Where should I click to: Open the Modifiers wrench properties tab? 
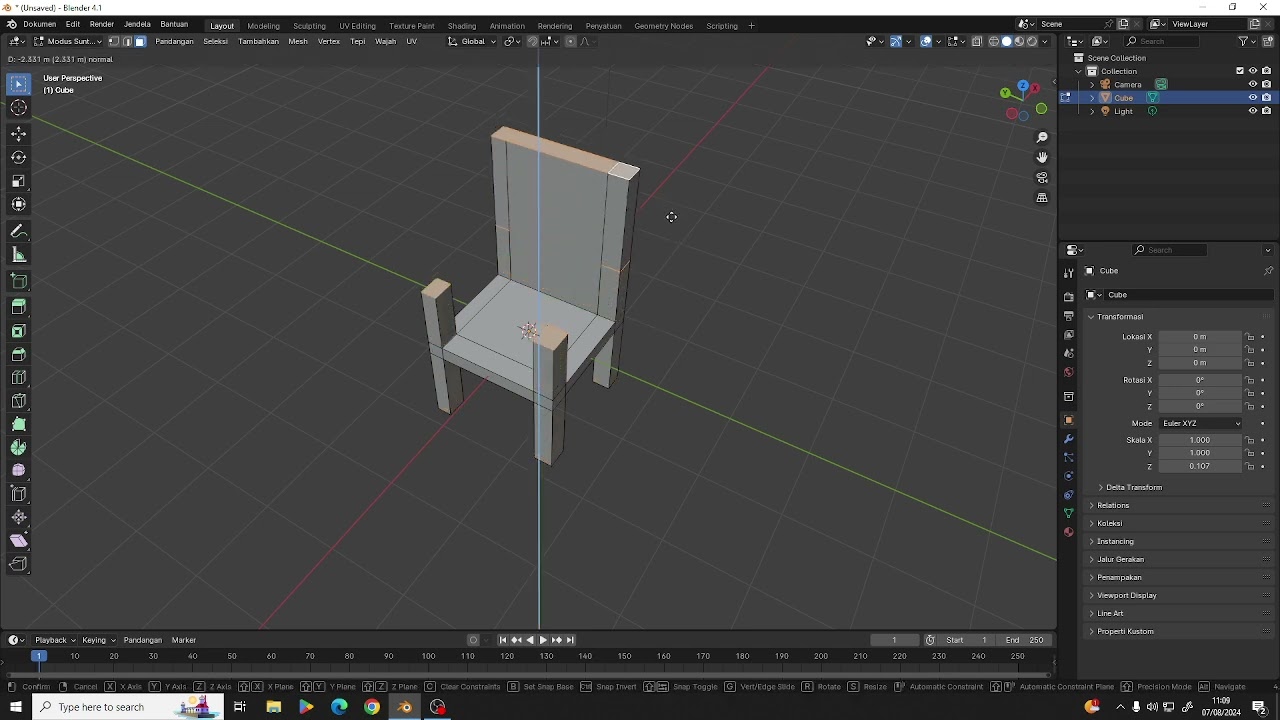(1069, 439)
